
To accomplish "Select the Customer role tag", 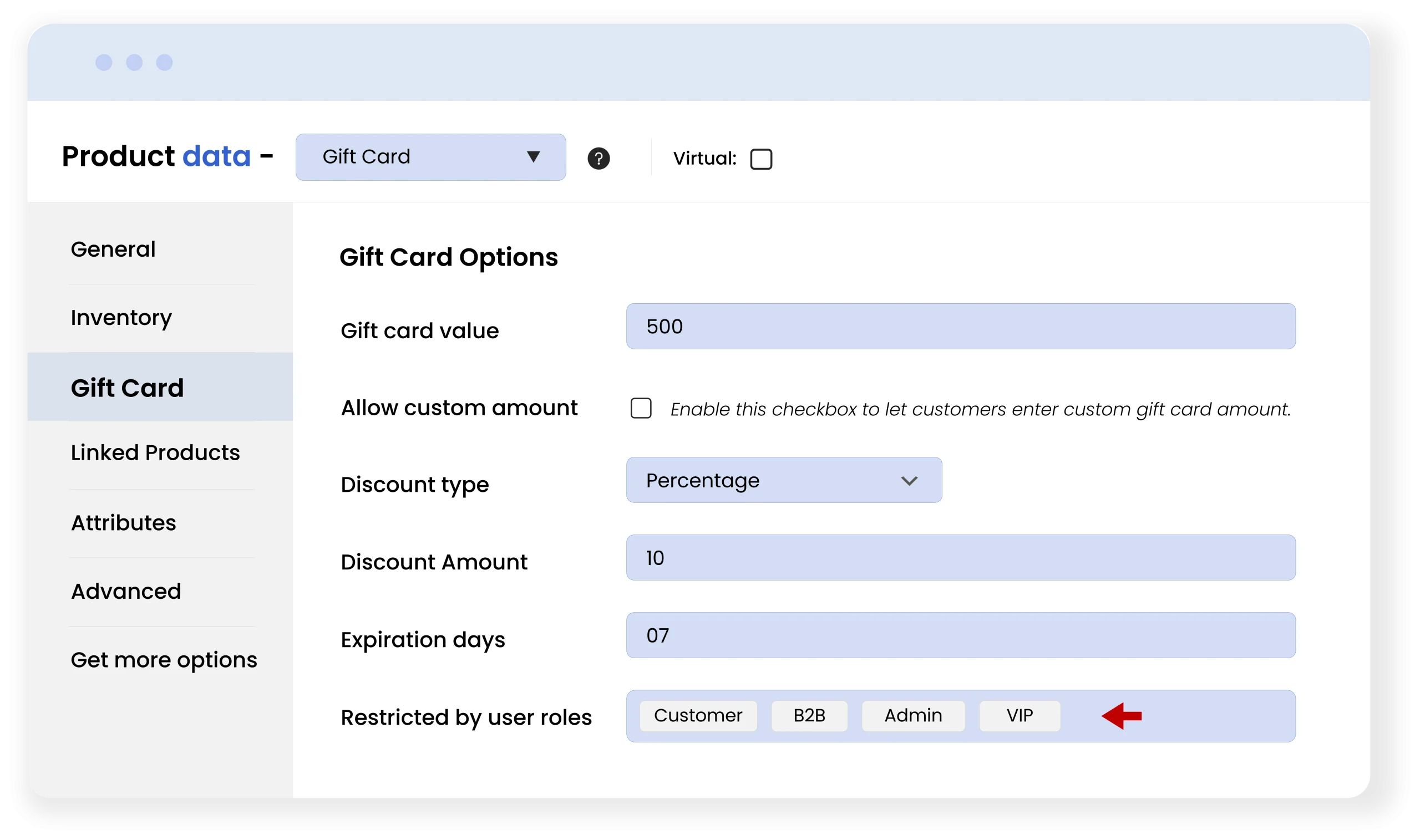I will click(698, 716).
